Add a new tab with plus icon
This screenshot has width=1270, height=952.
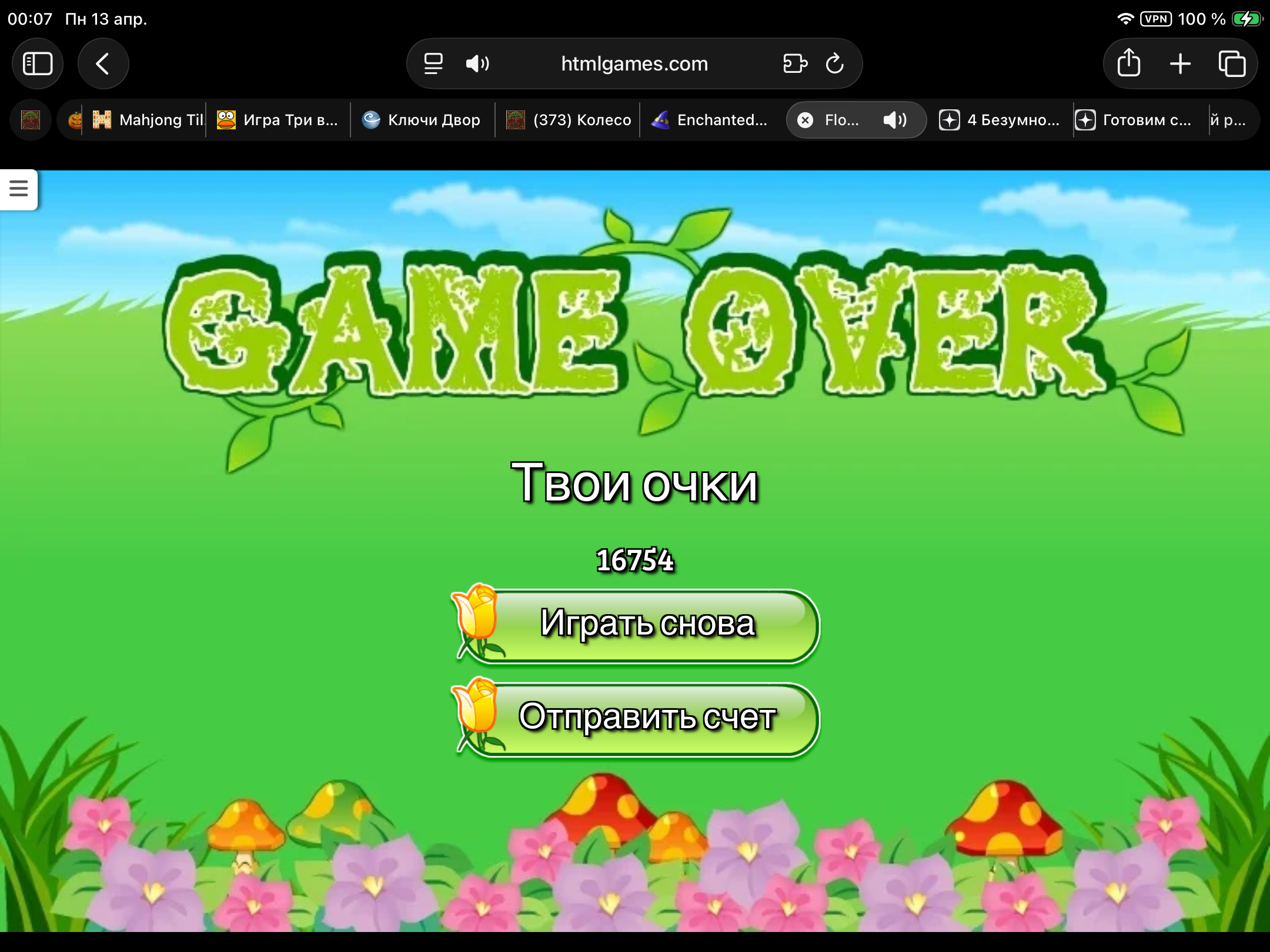1180,63
